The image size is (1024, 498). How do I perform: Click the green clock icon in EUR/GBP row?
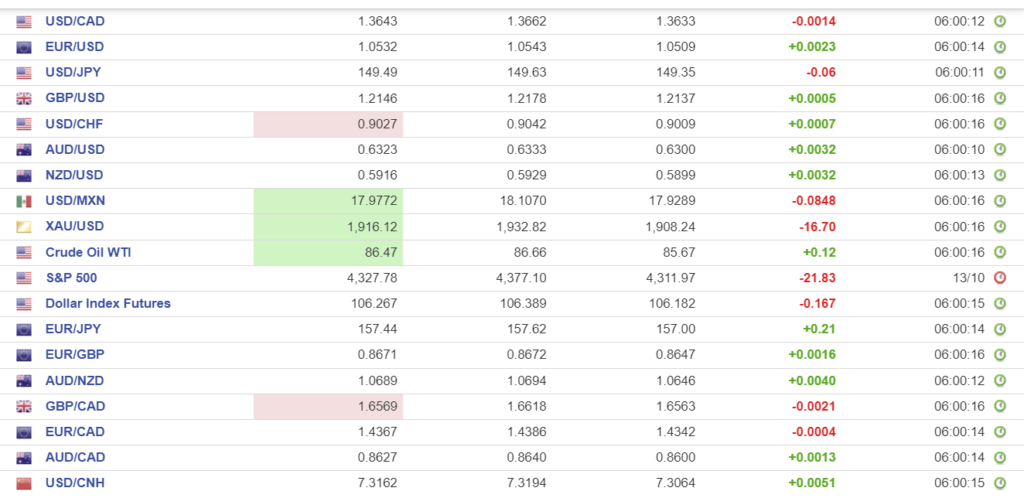pos(999,355)
